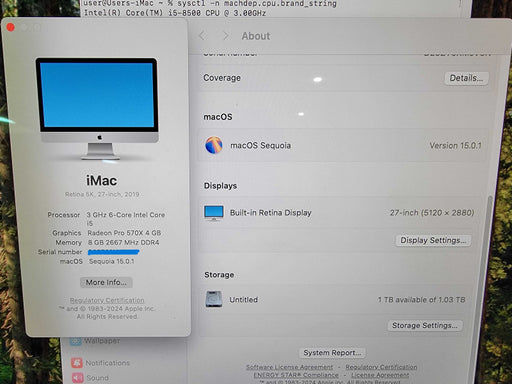Open Display Settings
The width and height of the screenshot is (512, 384).
click(x=433, y=240)
